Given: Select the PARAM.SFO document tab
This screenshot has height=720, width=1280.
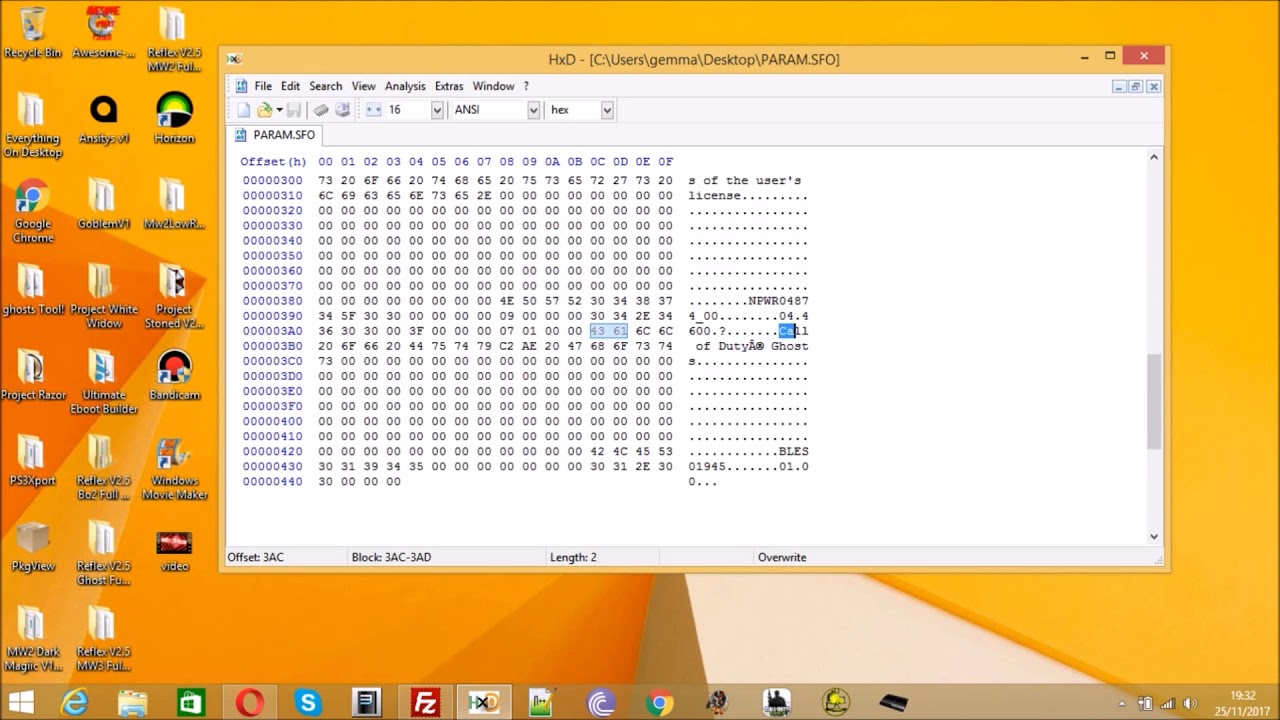Looking at the screenshot, I should [275, 135].
